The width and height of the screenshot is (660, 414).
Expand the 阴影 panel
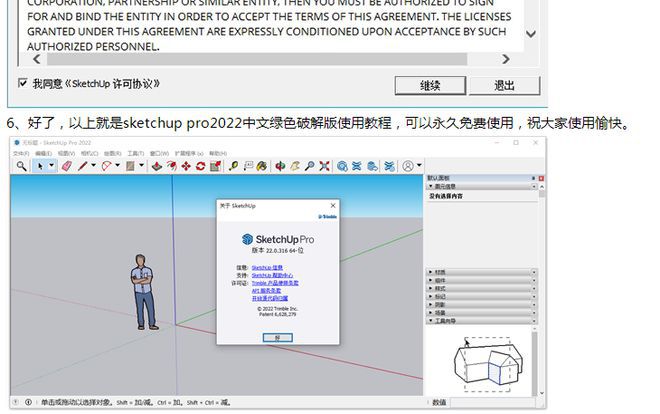click(431, 304)
